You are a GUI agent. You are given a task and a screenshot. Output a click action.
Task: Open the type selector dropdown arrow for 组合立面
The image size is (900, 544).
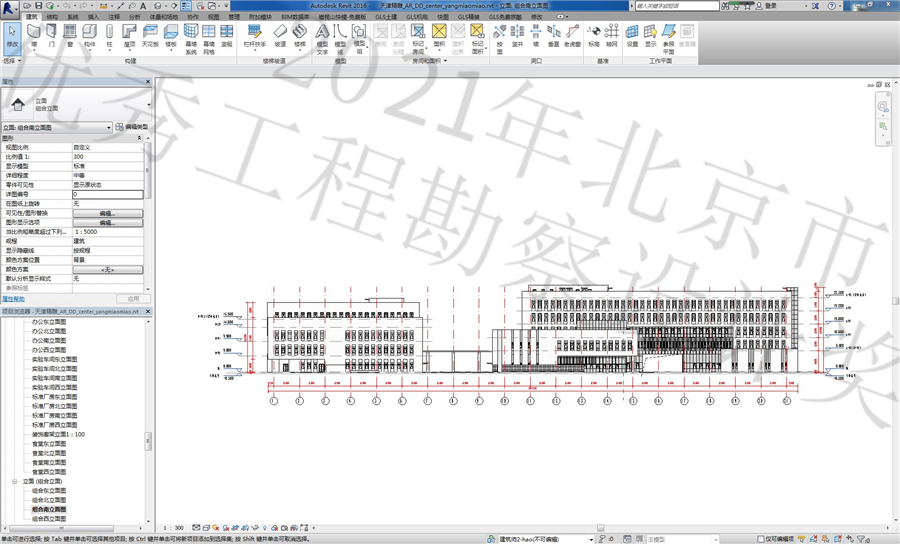click(149, 104)
